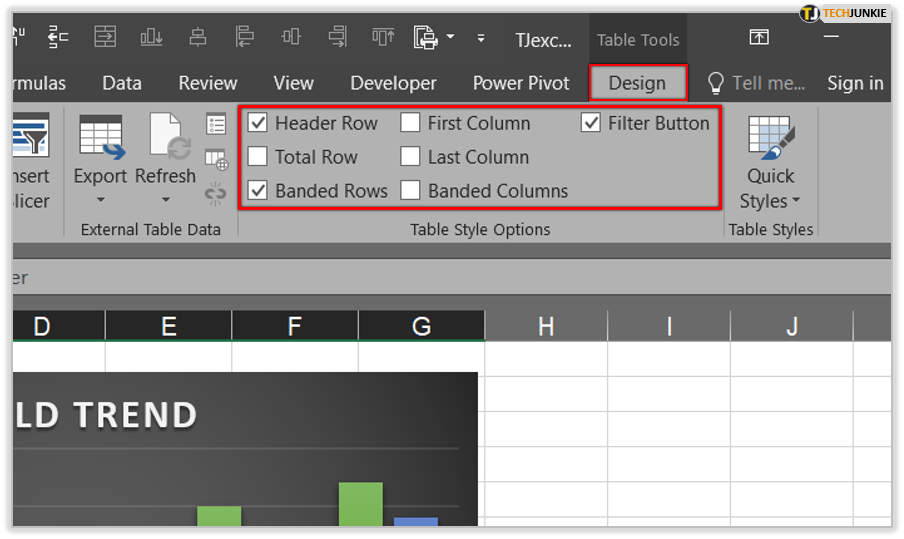The width and height of the screenshot is (904, 539).
Task: Click the Unlink table icon
Action: tap(216, 192)
